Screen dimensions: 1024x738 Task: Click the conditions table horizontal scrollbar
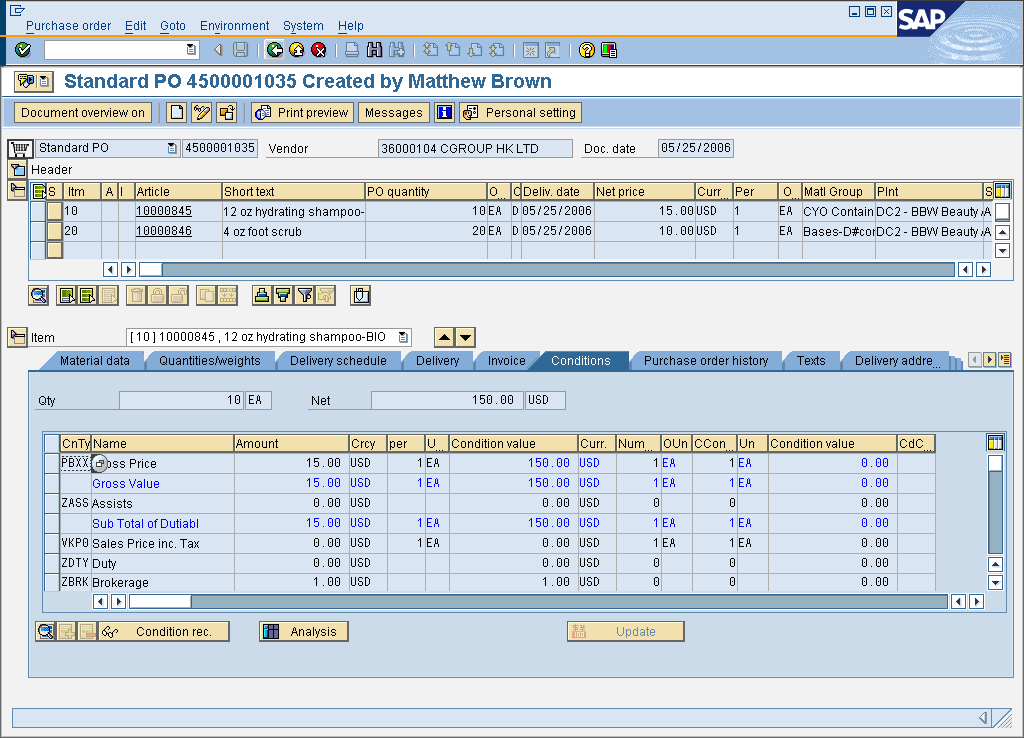point(538,601)
